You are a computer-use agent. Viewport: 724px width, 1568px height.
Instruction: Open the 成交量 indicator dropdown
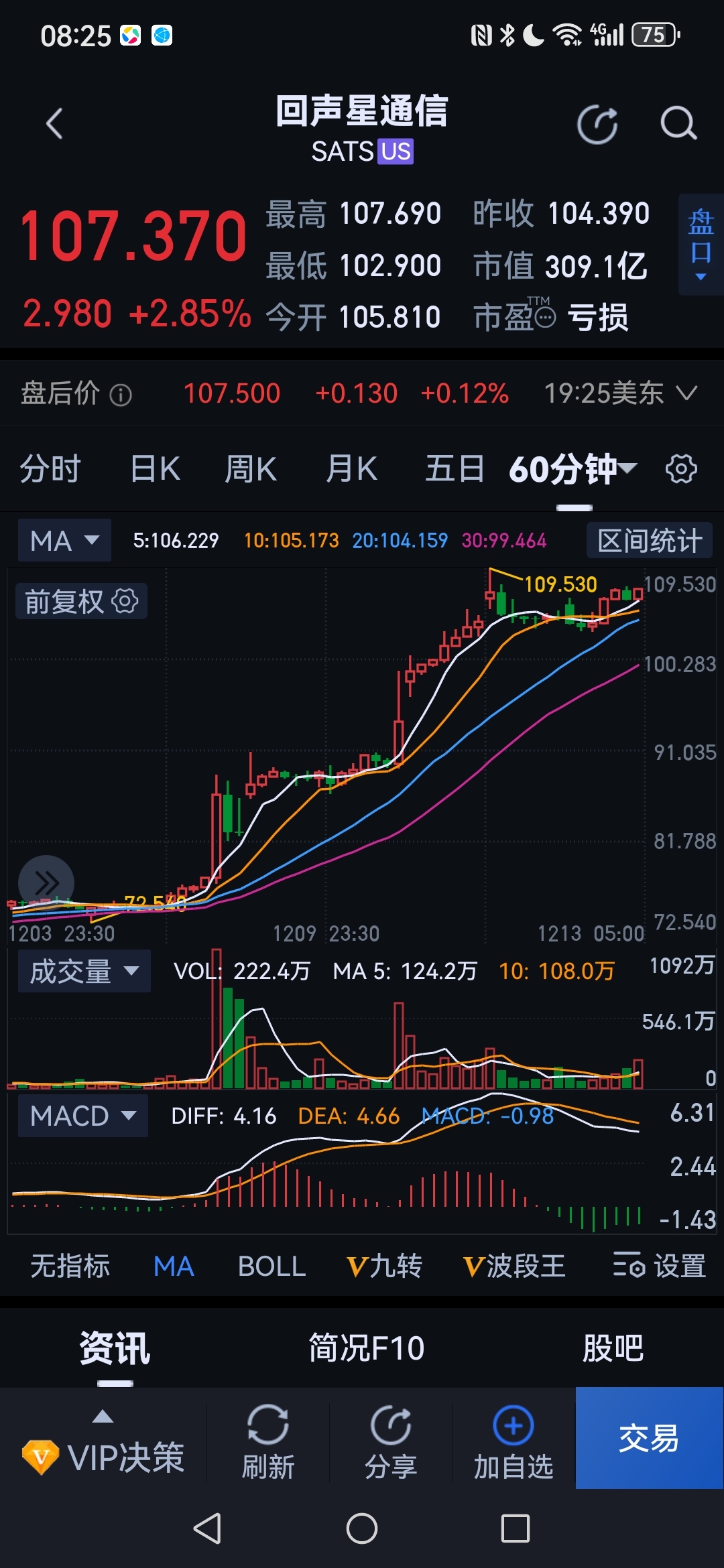pyautogui.click(x=84, y=971)
